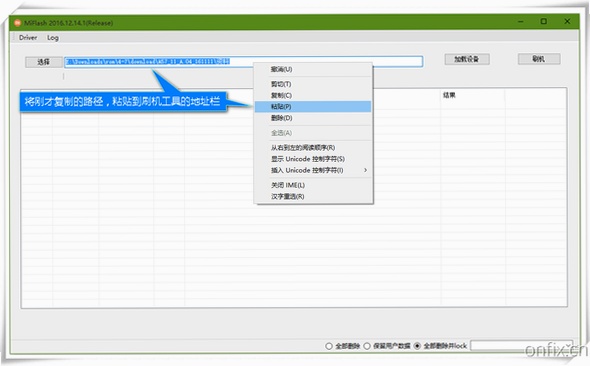590x366 pixels.
Task: Click the 选择 button
Action: click(44, 62)
